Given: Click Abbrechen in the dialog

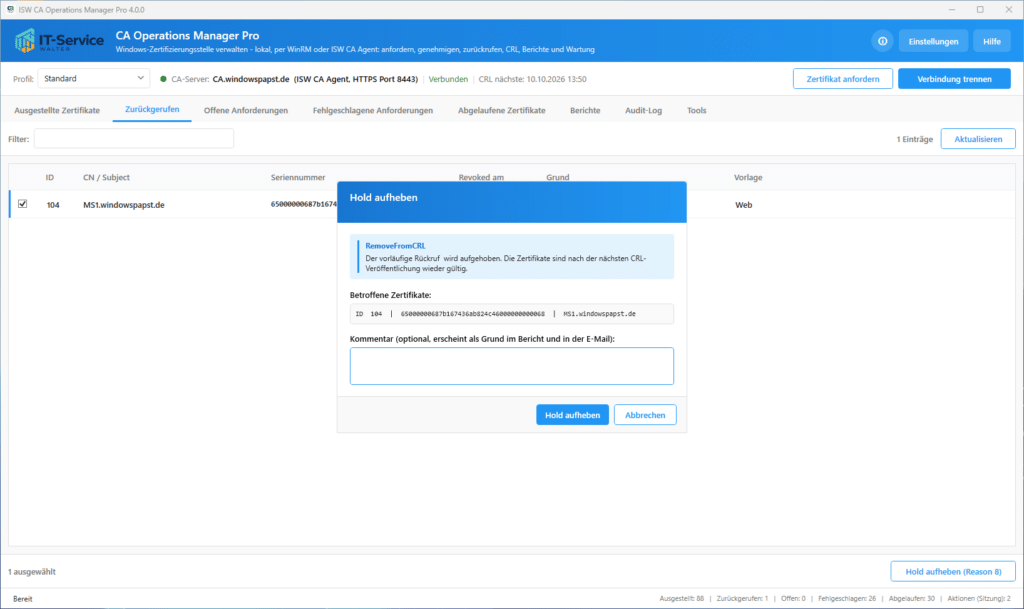Looking at the screenshot, I should [x=645, y=415].
